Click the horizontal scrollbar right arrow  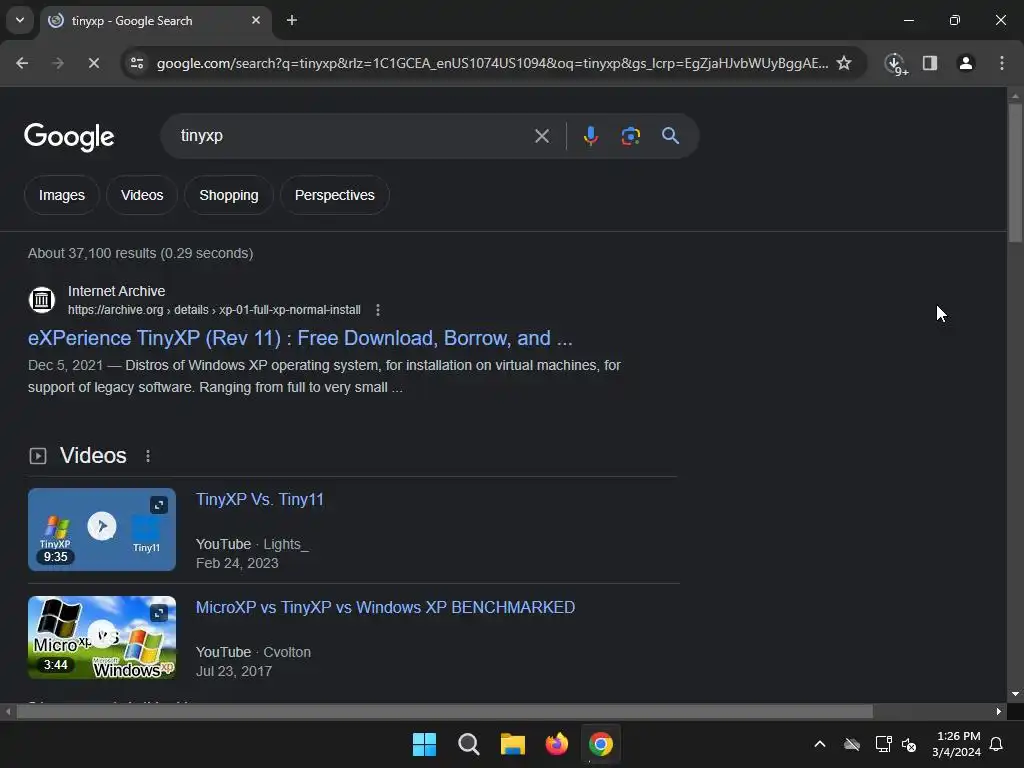999,712
